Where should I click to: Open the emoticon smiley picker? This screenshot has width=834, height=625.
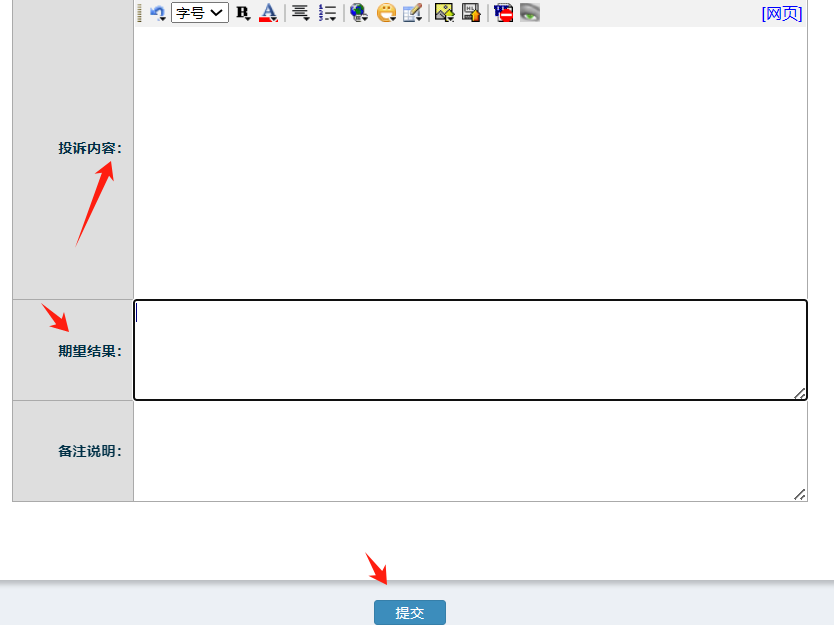[386, 13]
